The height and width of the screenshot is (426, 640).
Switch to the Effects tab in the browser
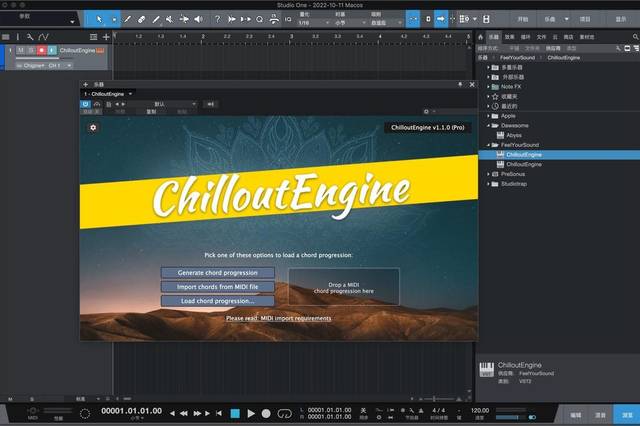(x=509, y=37)
